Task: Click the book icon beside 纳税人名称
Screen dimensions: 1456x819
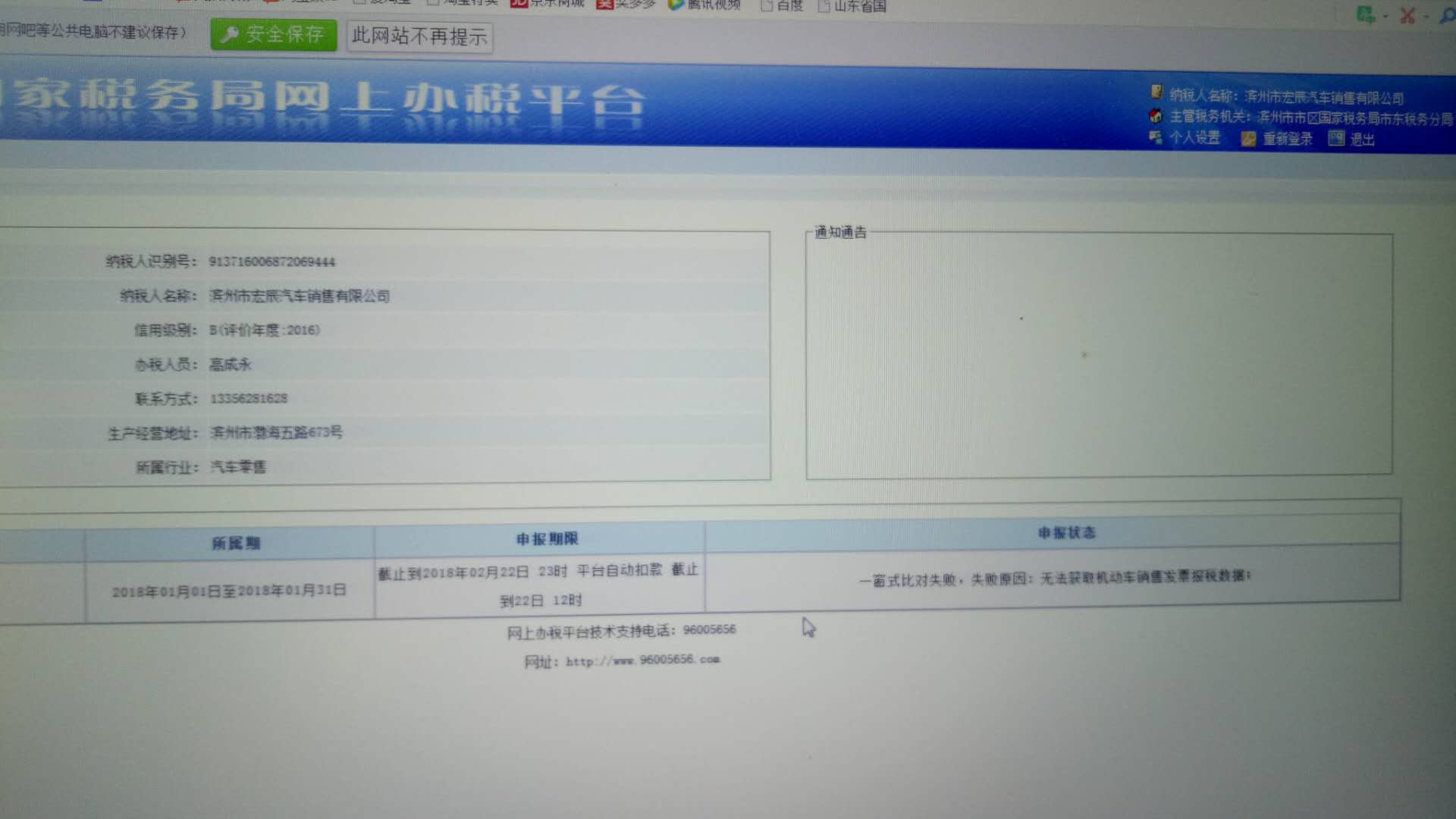Action: point(1156,93)
